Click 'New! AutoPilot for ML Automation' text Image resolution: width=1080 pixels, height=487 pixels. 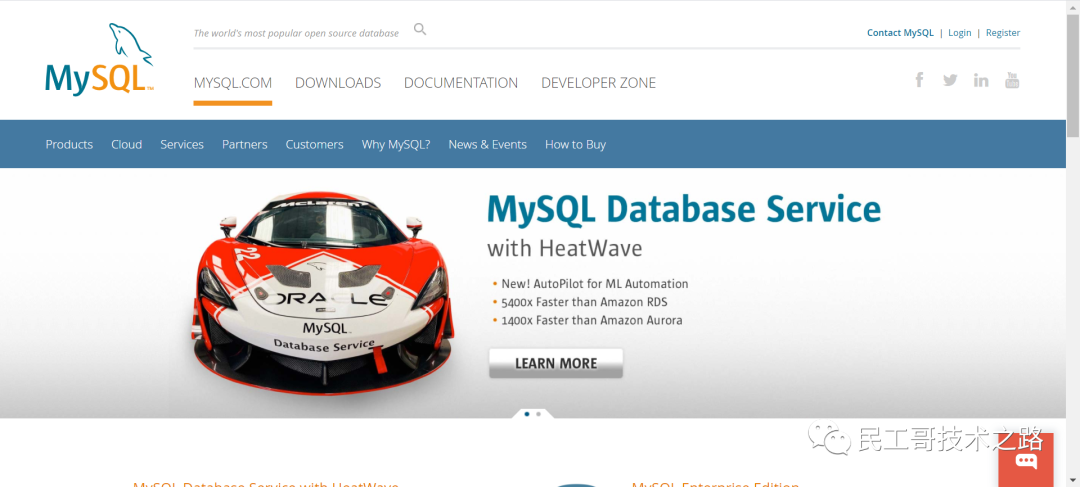tap(594, 284)
